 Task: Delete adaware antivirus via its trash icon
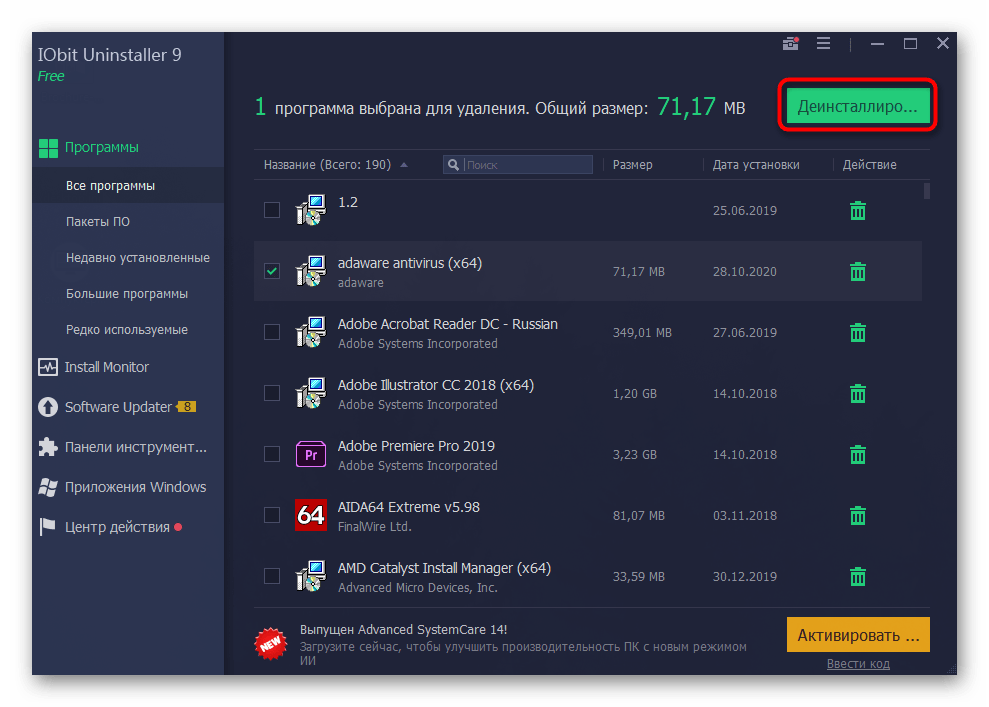857,272
